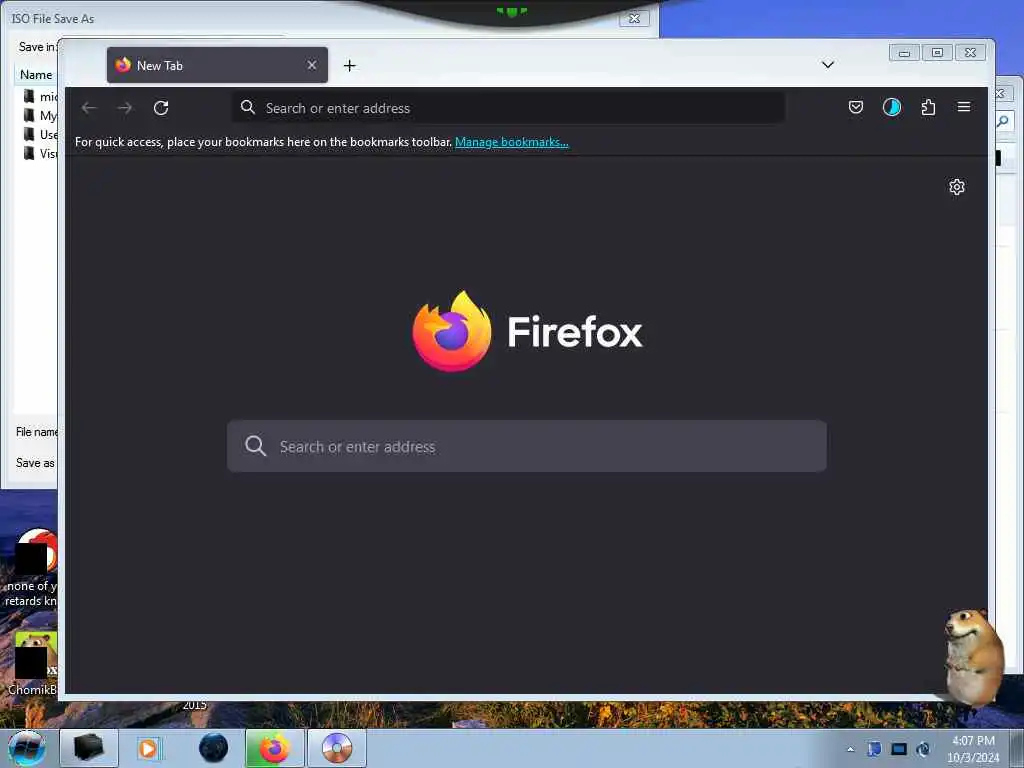Close the New Tab tab

pyautogui.click(x=312, y=65)
